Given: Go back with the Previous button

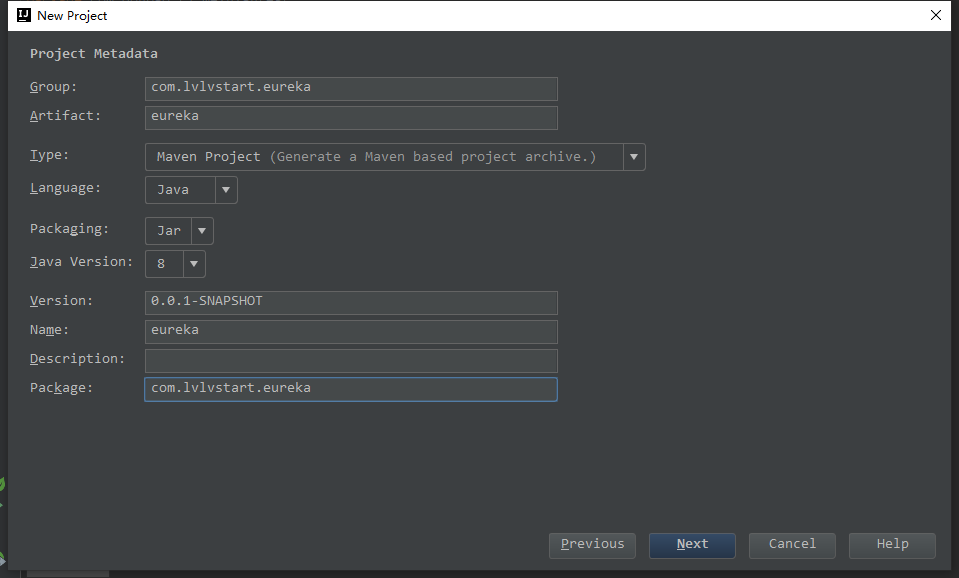Looking at the screenshot, I should 592,545.
